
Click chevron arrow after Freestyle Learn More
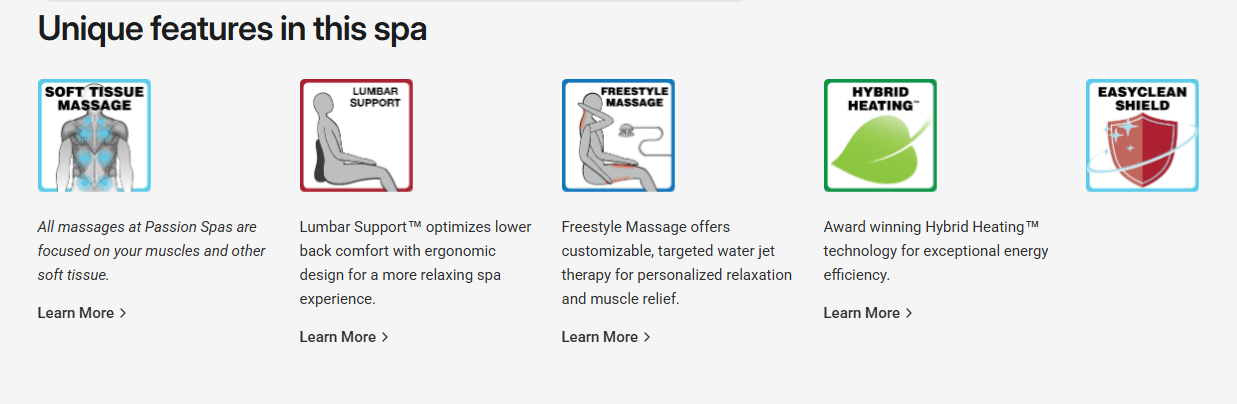[x=647, y=337]
